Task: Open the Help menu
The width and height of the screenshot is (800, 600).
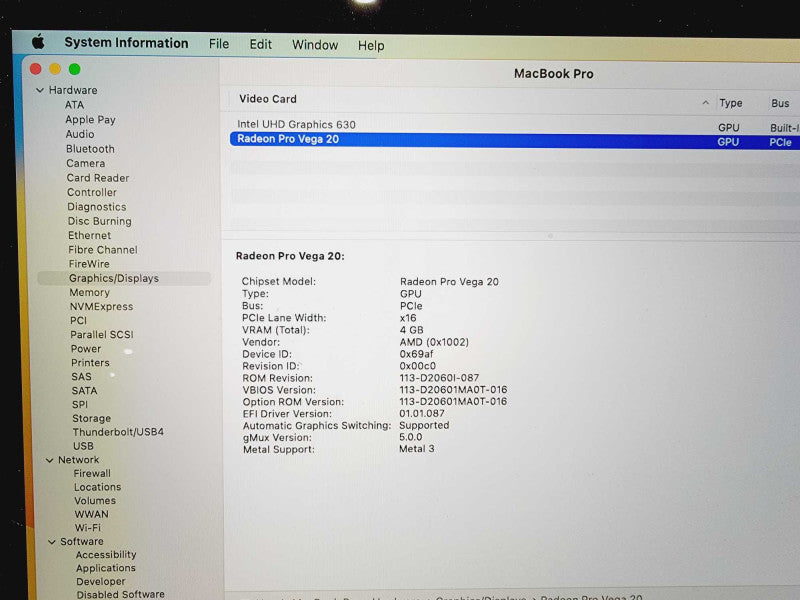Action: coord(371,45)
